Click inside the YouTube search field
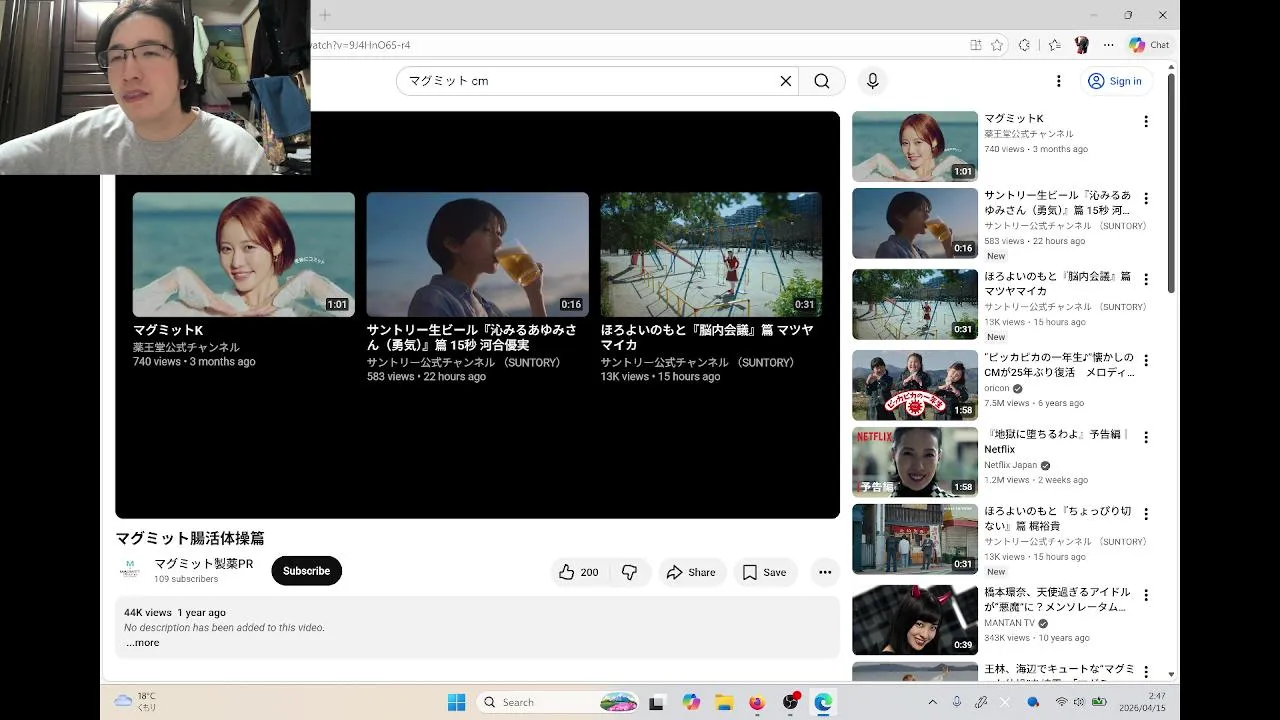Image resolution: width=1280 pixels, height=720 pixels. coord(590,81)
